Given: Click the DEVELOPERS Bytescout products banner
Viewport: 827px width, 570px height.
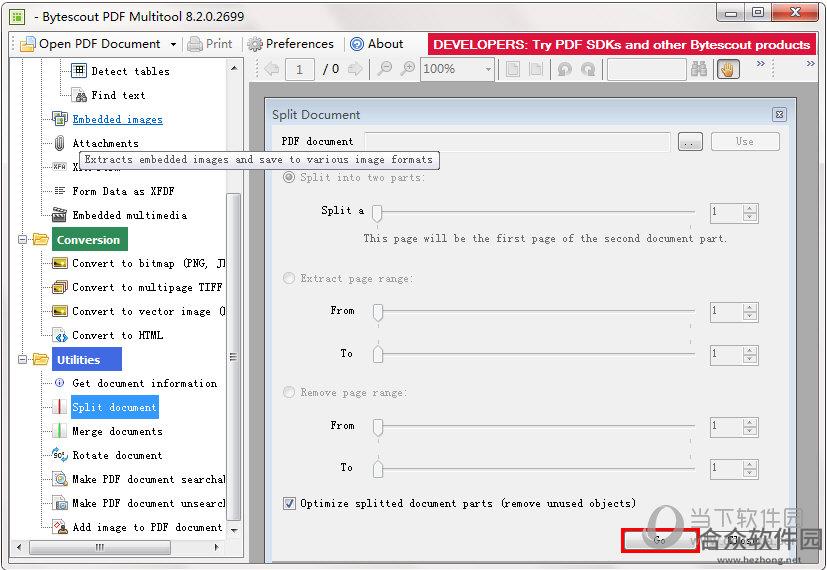Looking at the screenshot, I should click(x=621, y=45).
